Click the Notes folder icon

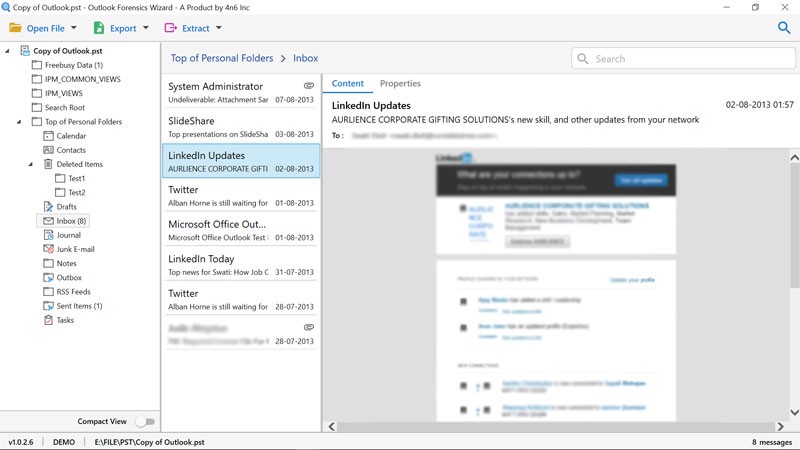coord(48,263)
